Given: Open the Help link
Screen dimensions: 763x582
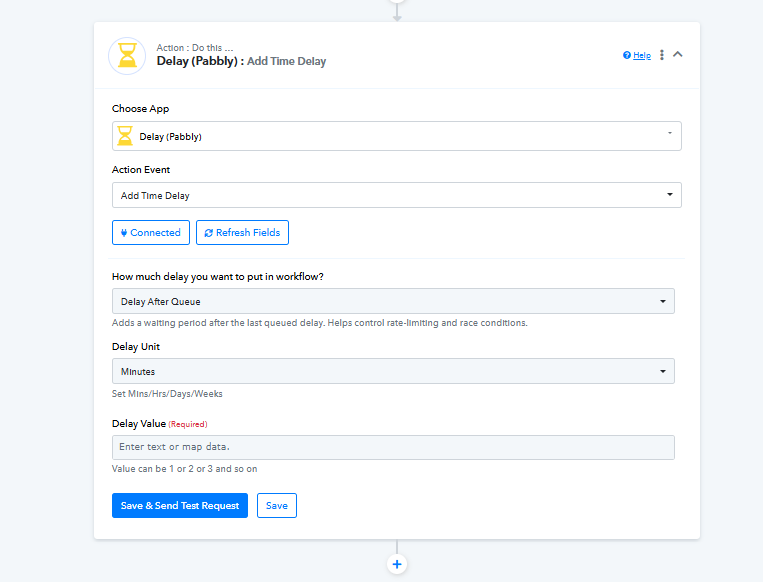Looking at the screenshot, I should tap(641, 56).
